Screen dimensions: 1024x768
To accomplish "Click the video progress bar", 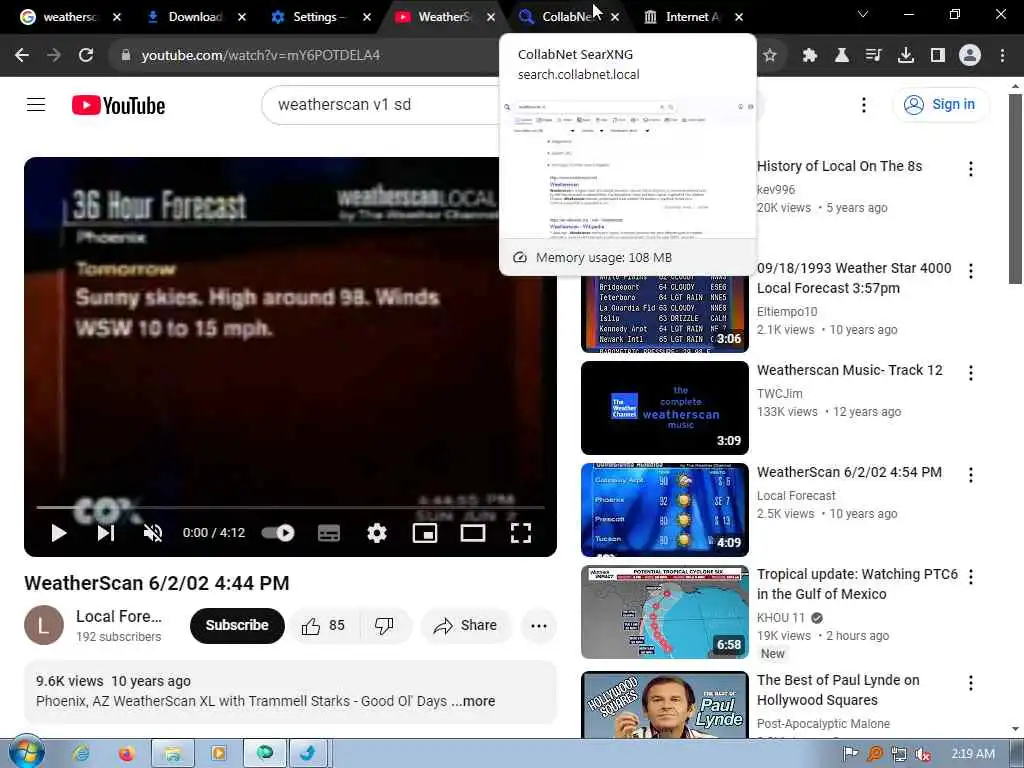I will coord(290,507).
